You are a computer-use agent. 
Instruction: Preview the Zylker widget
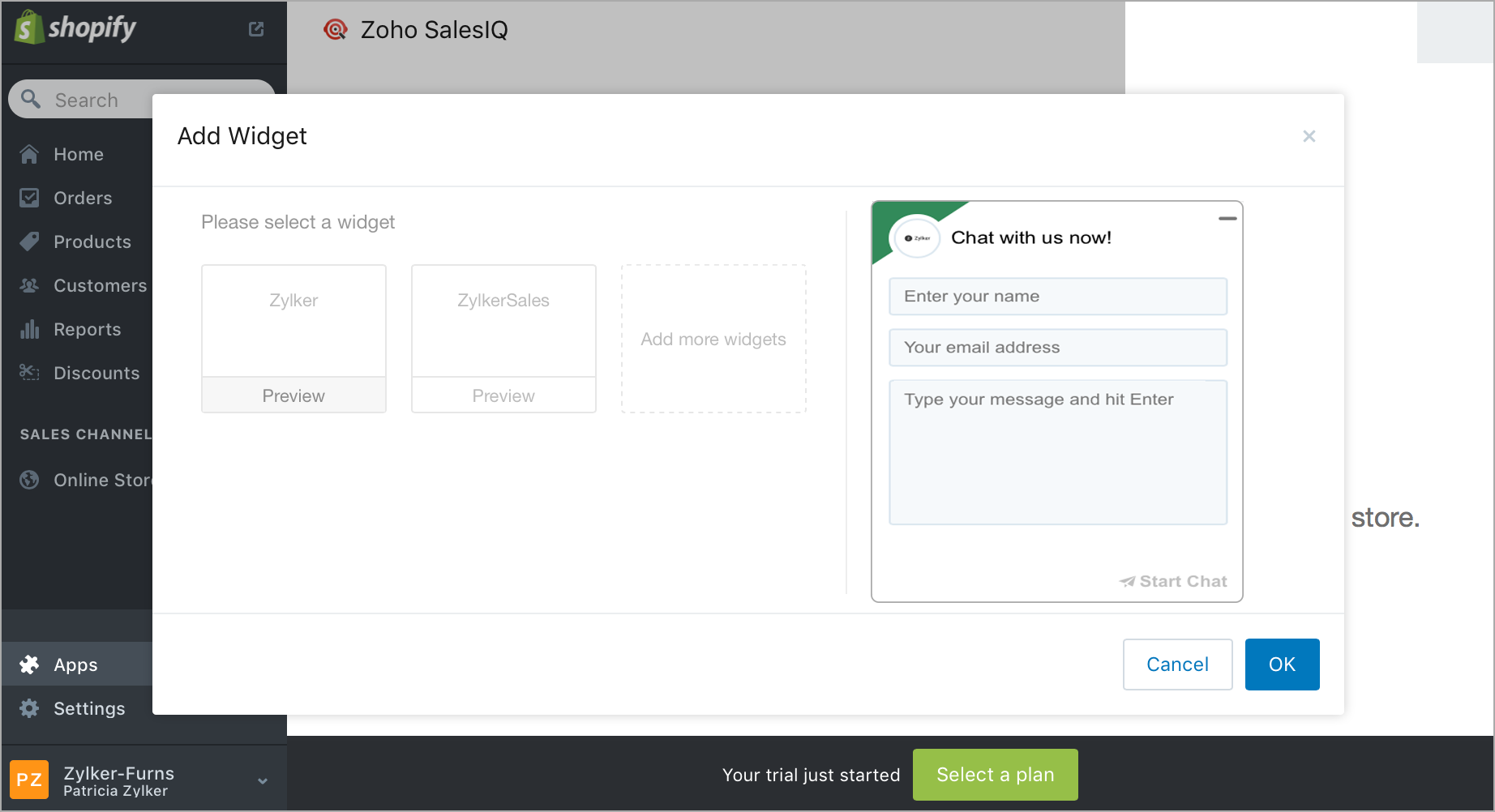click(293, 395)
